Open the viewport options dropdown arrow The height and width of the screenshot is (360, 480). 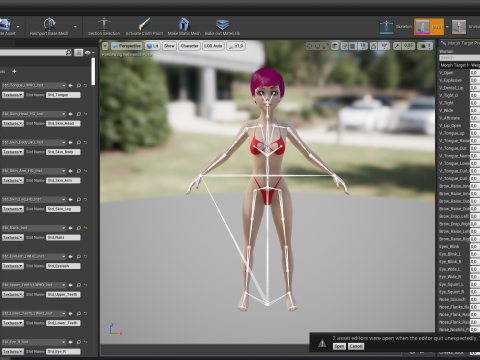click(x=105, y=46)
